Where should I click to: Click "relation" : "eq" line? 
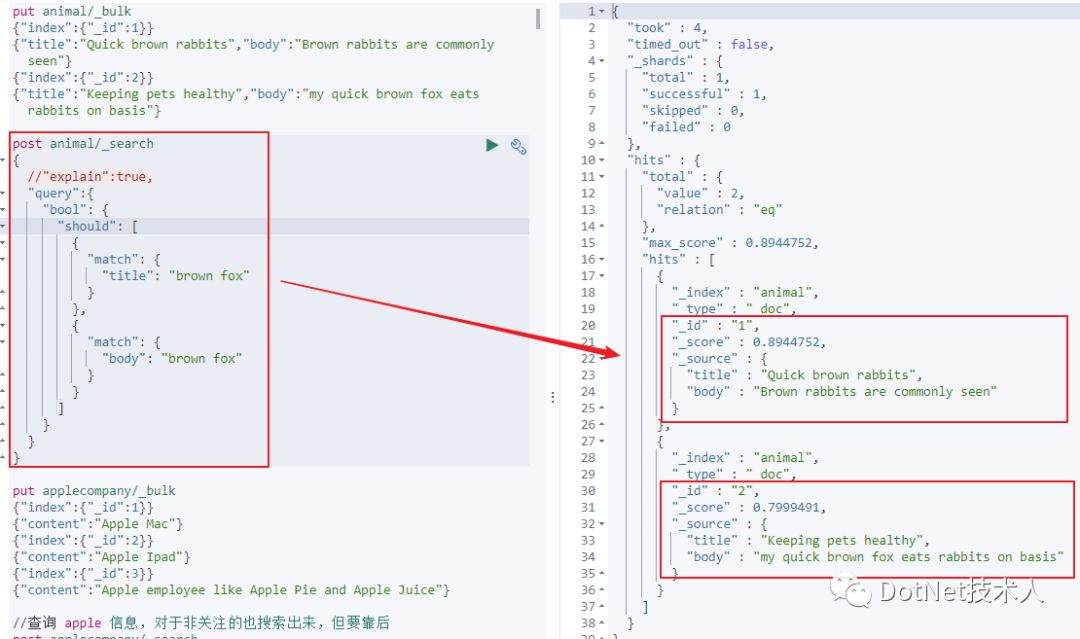[719, 210]
